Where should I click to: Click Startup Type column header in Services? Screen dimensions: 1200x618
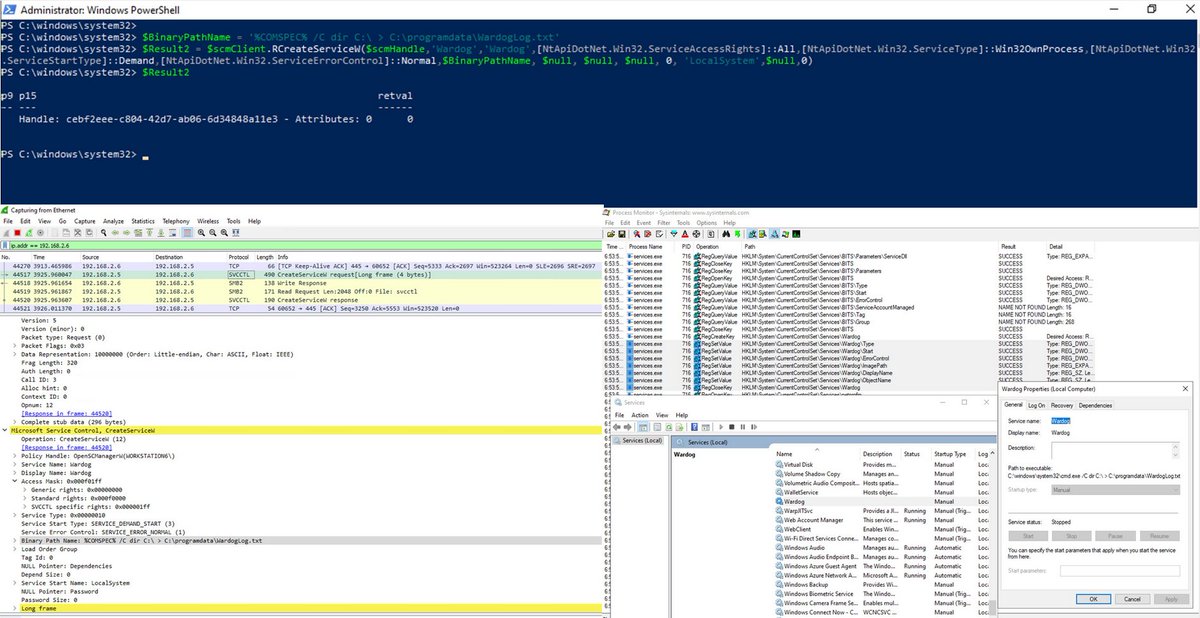pos(950,453)
